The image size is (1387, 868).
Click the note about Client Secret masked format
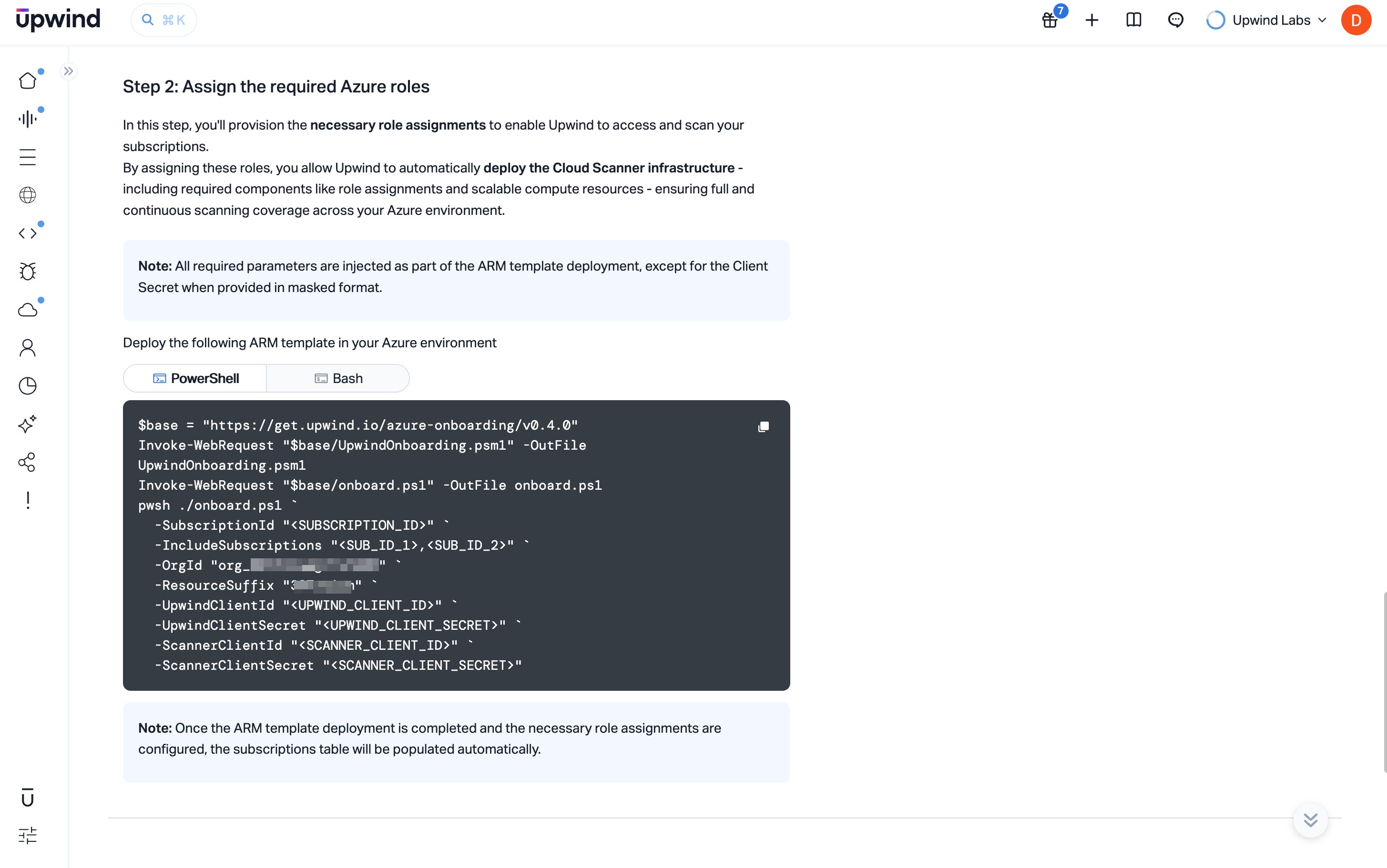coord(457,281)
